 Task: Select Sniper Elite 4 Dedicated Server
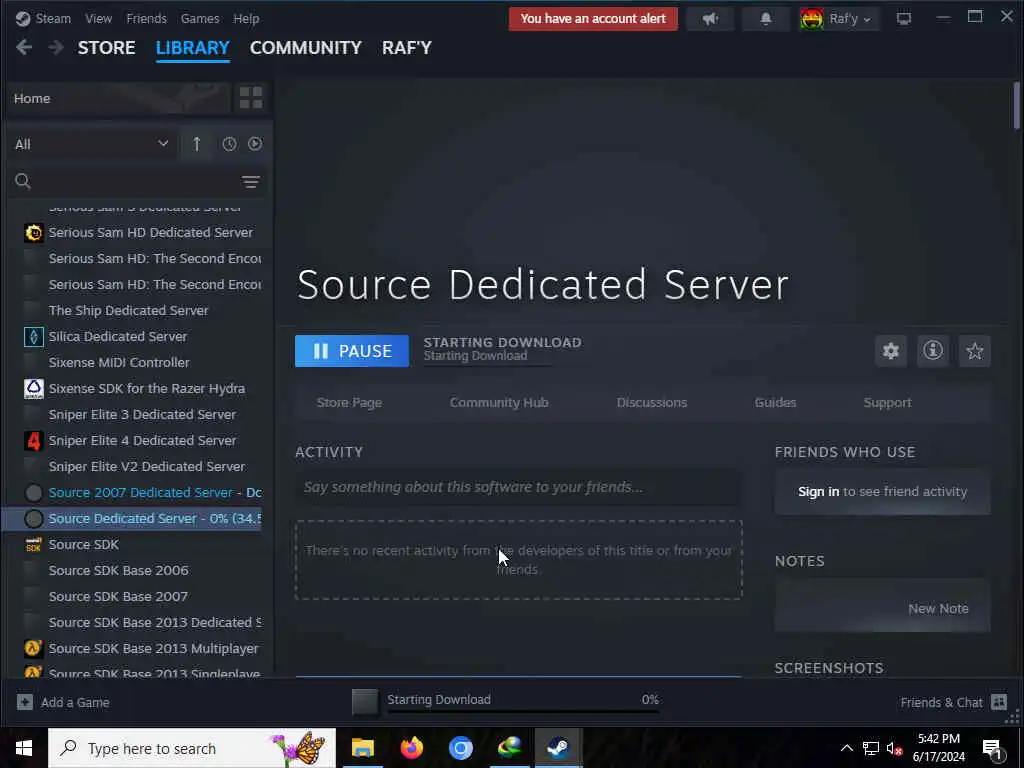(x=142, y=440)
